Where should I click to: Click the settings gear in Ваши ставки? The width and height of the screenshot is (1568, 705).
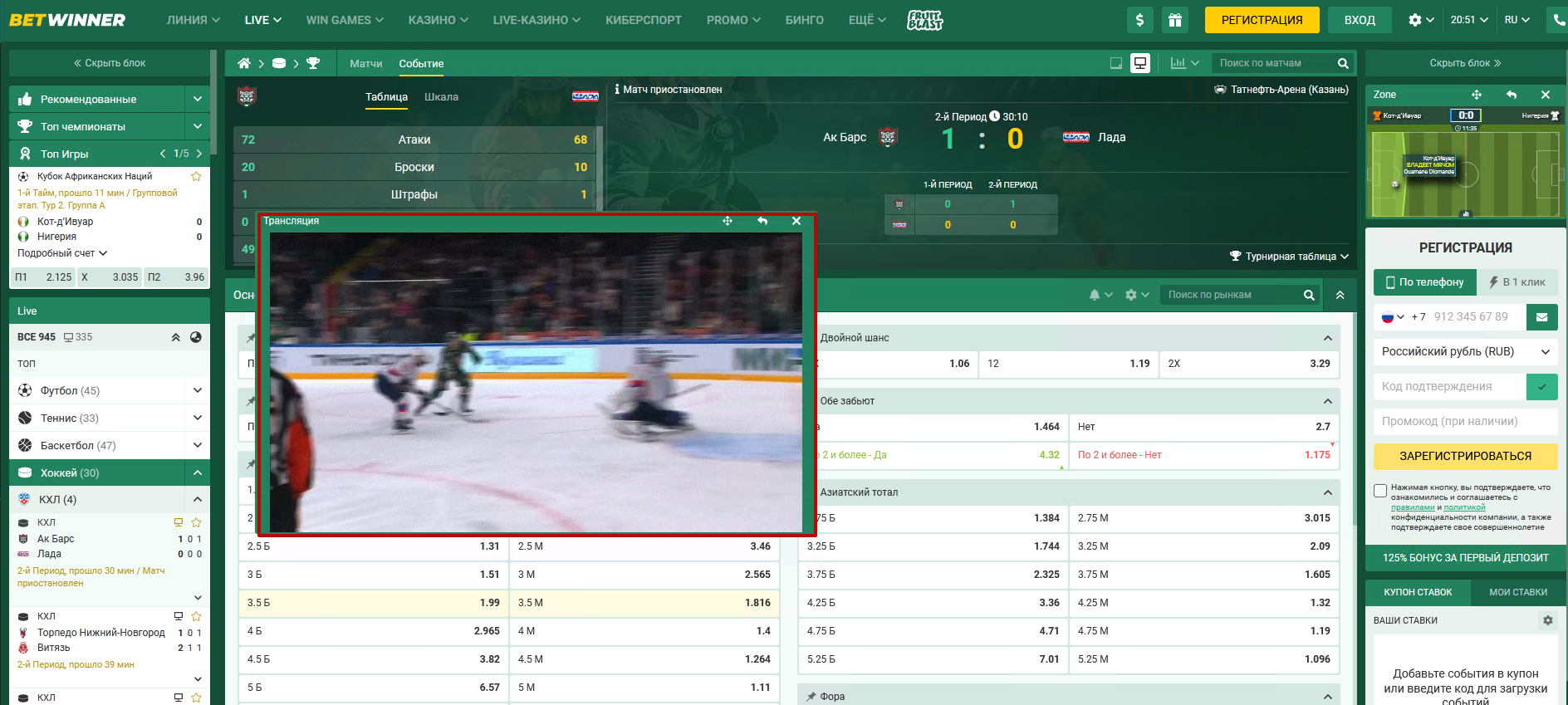pos(1547,620)
